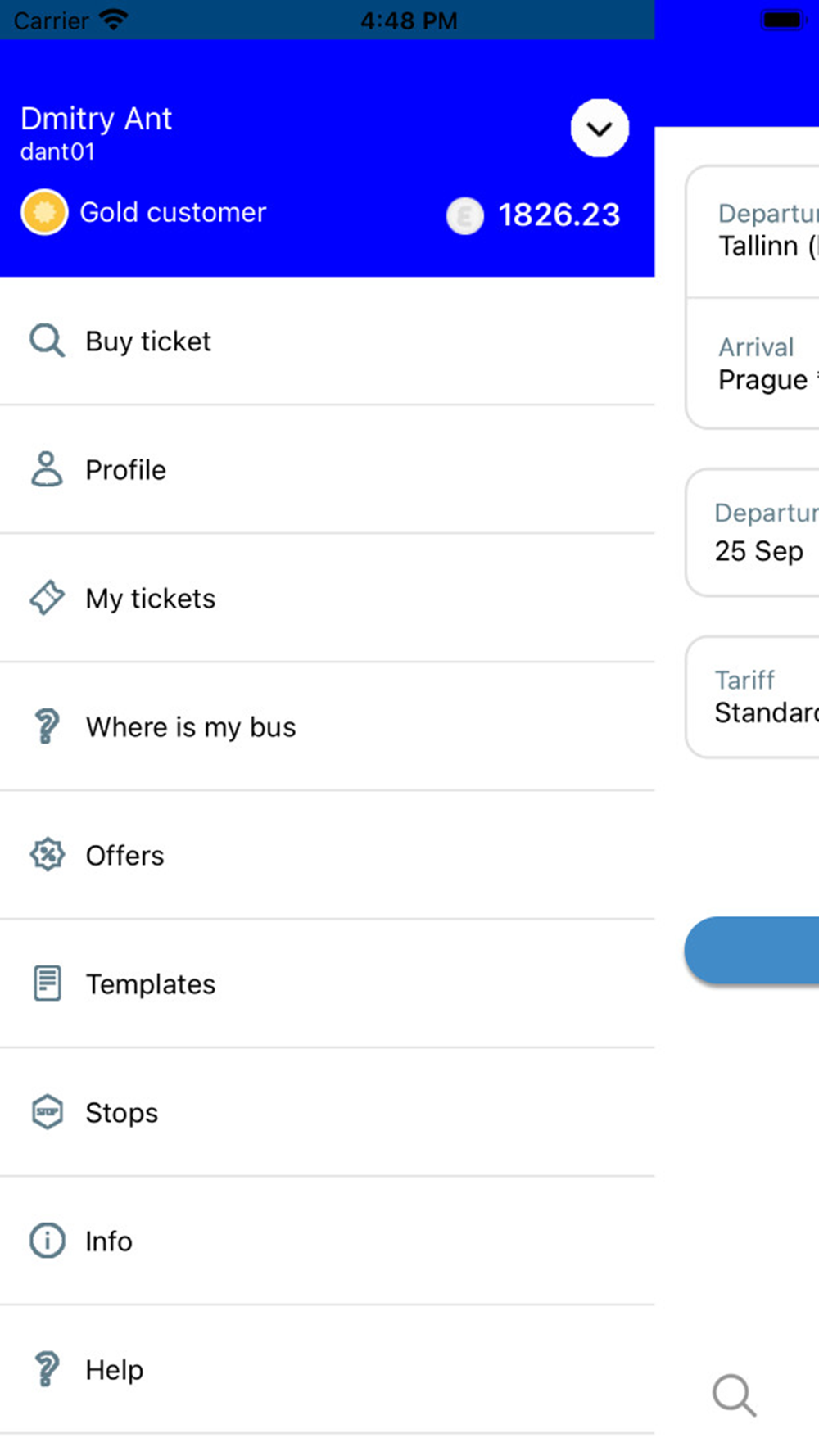Click the document icon beside Templates
Image resolution: width=819 pixels, height=1456 pixels.
click(x=47, y=983)
